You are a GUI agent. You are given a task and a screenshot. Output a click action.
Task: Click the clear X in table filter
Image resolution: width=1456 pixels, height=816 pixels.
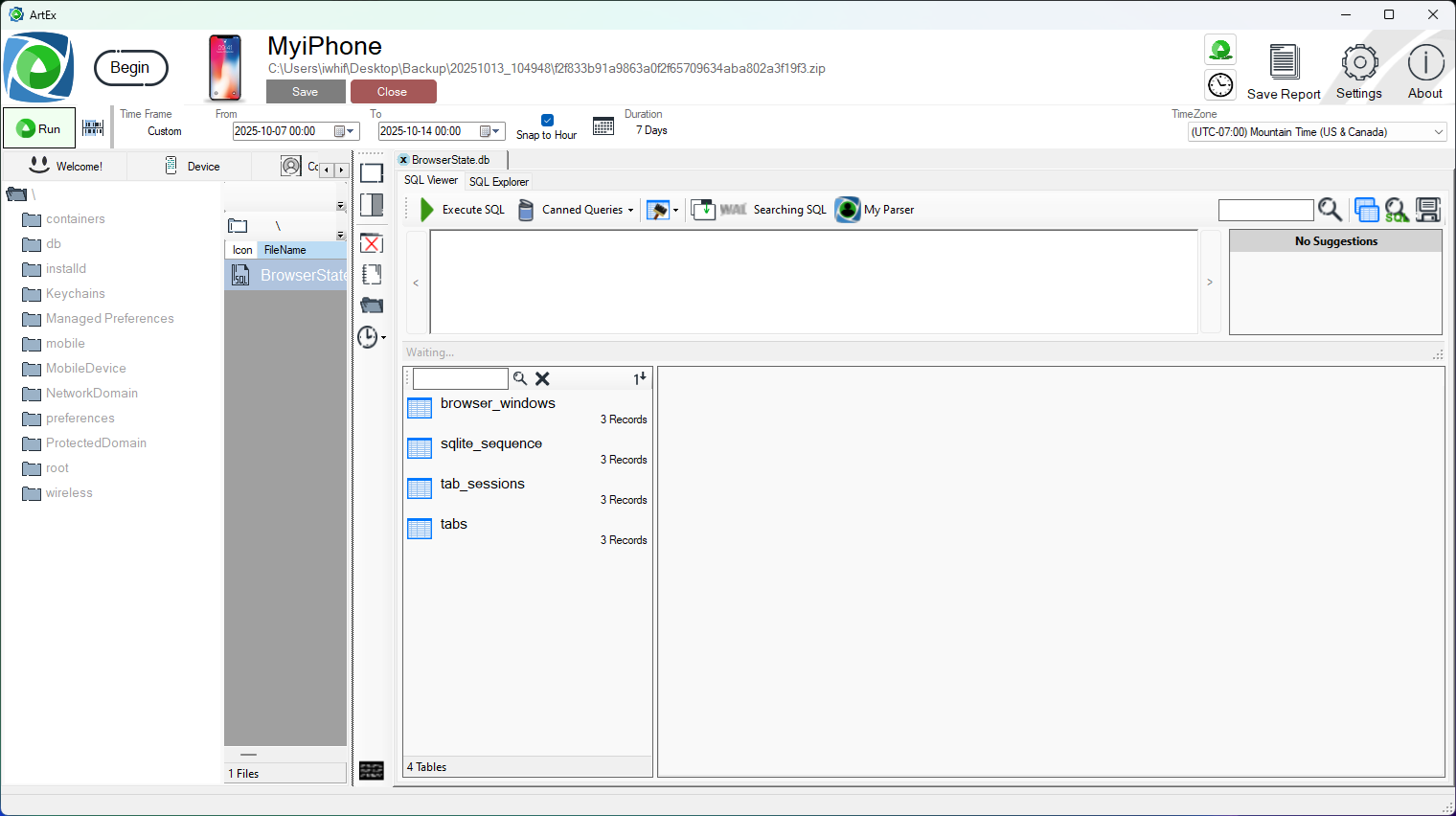coord(542,379)
